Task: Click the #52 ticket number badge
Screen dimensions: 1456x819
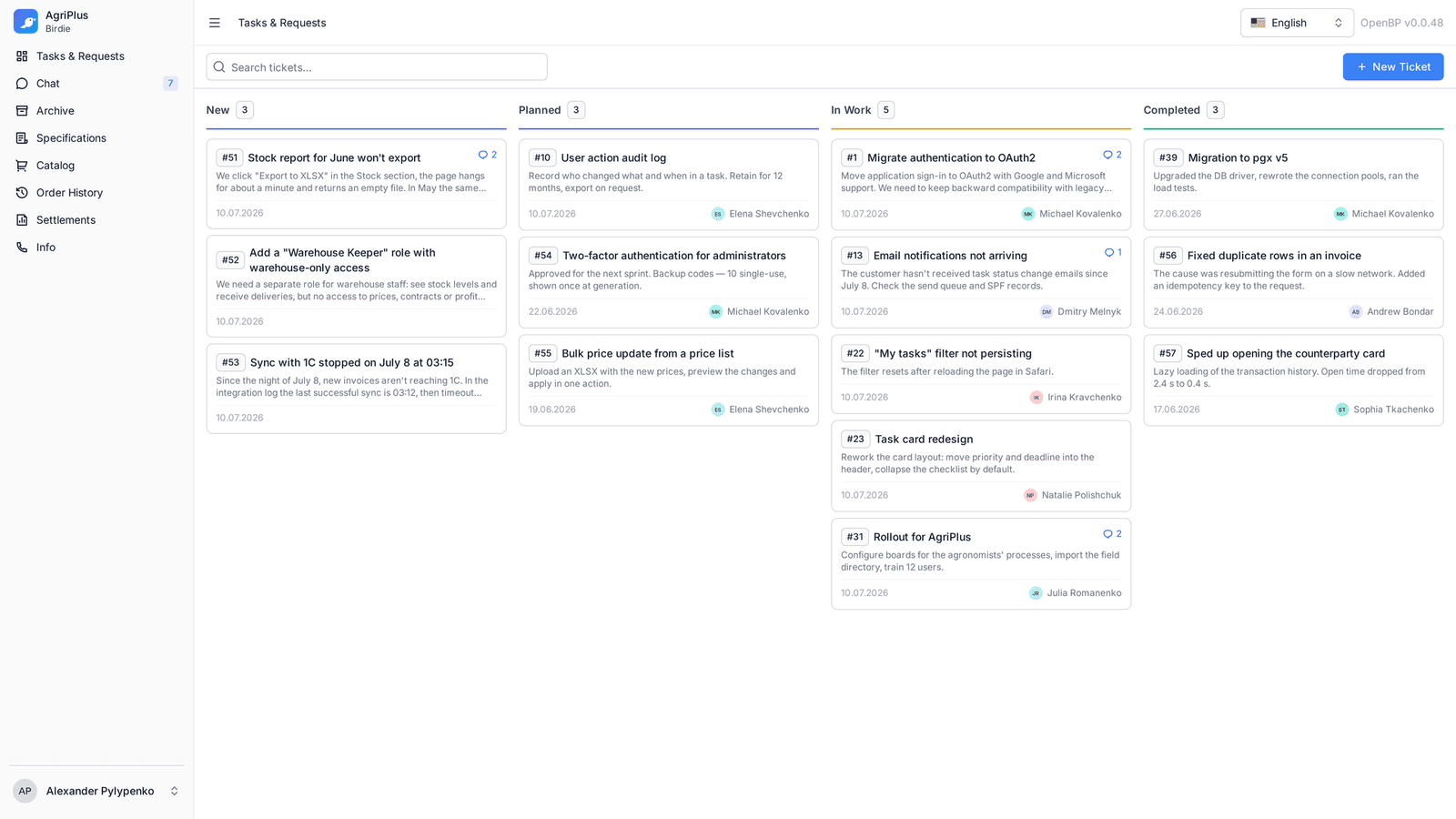Action: [x=230, y=260]
